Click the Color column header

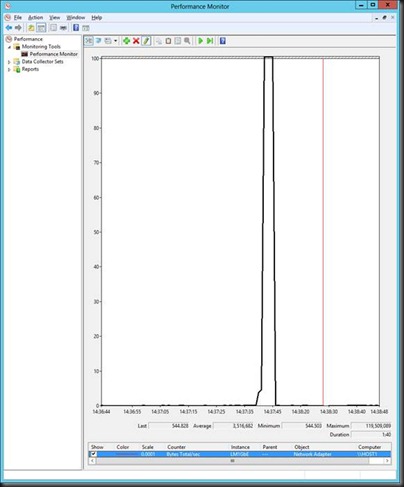tap(123, 447)
